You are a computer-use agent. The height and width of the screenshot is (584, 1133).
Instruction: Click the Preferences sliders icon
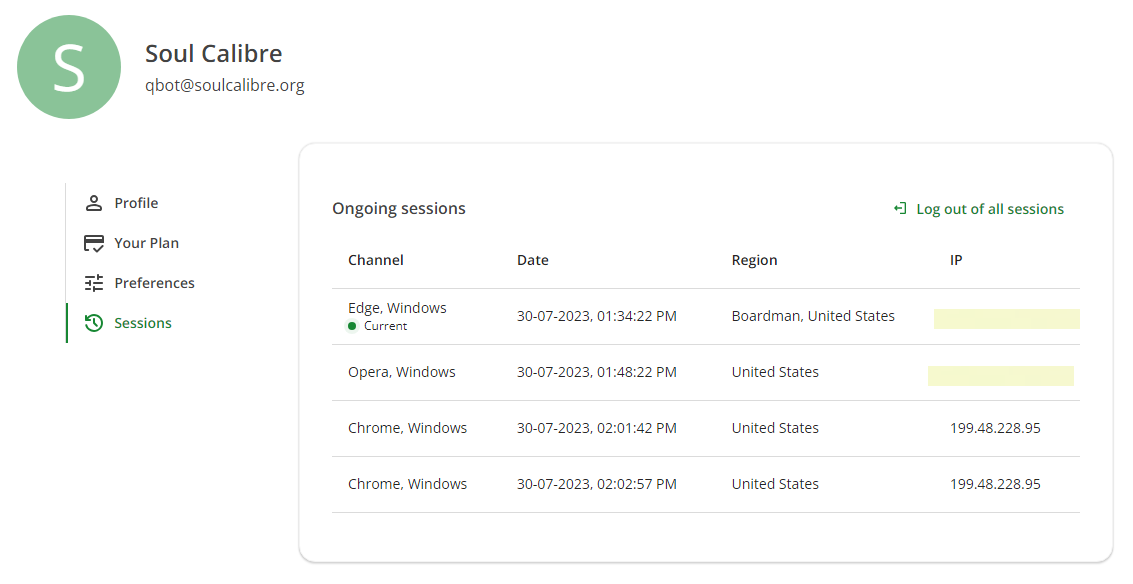point(94,283)
